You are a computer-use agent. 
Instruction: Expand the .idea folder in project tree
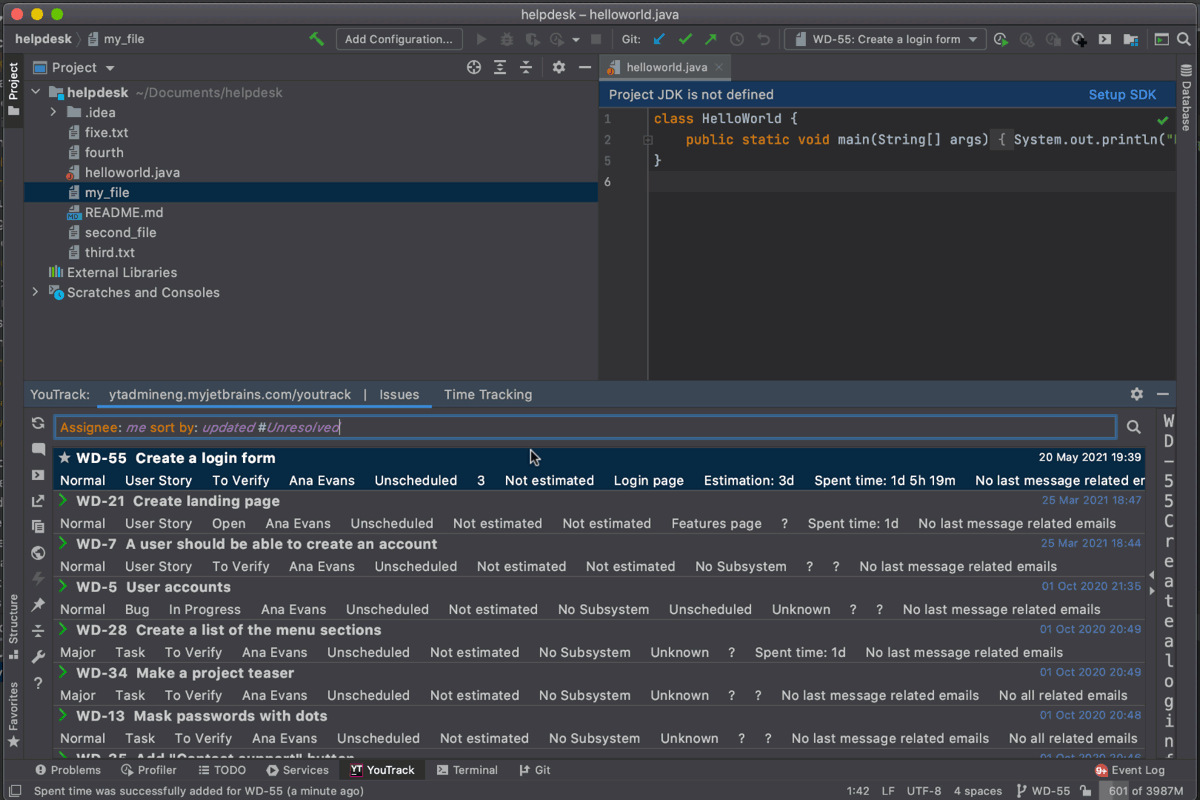tap(54, 113)
